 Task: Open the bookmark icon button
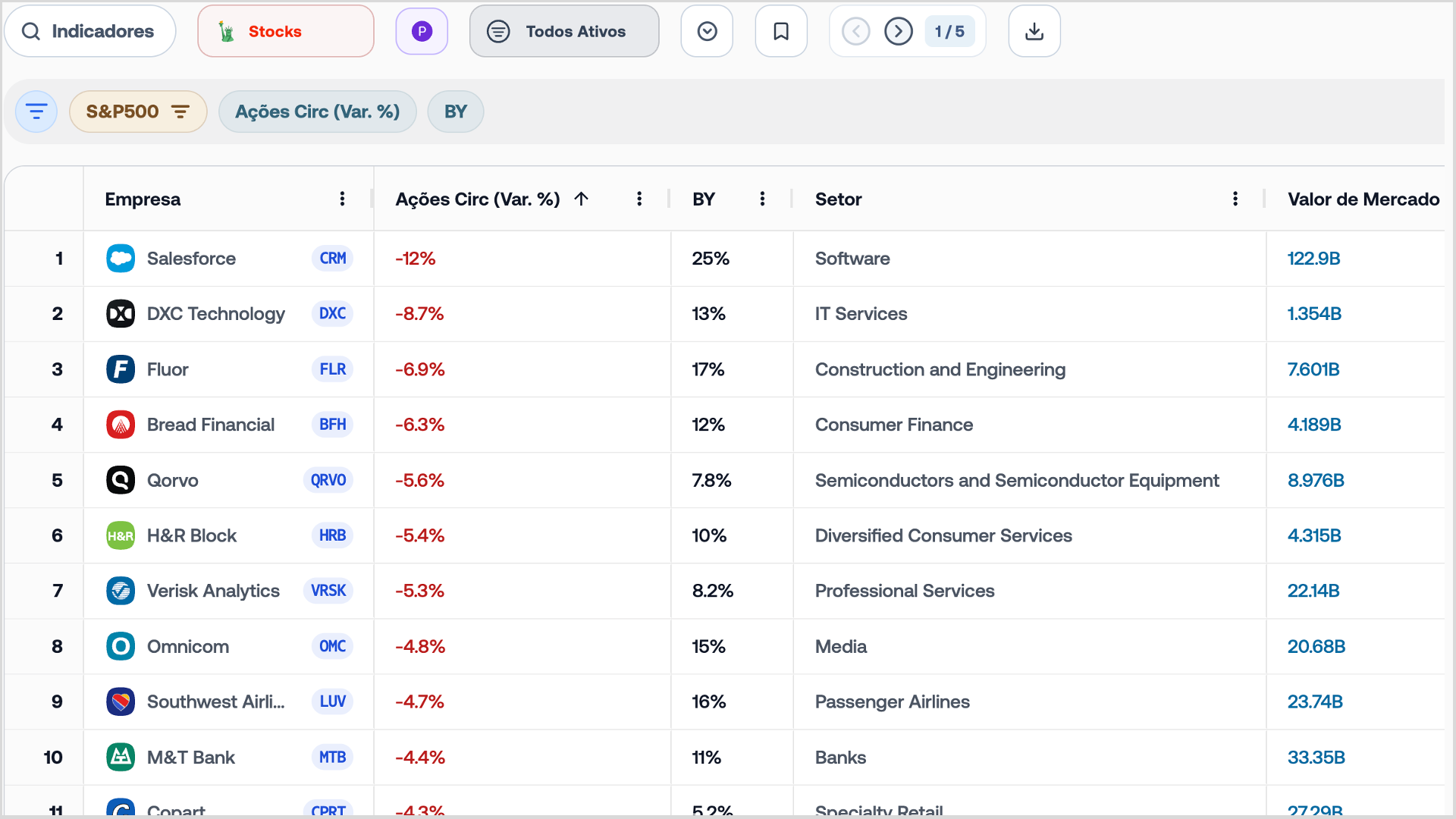[x=781, y=31]
